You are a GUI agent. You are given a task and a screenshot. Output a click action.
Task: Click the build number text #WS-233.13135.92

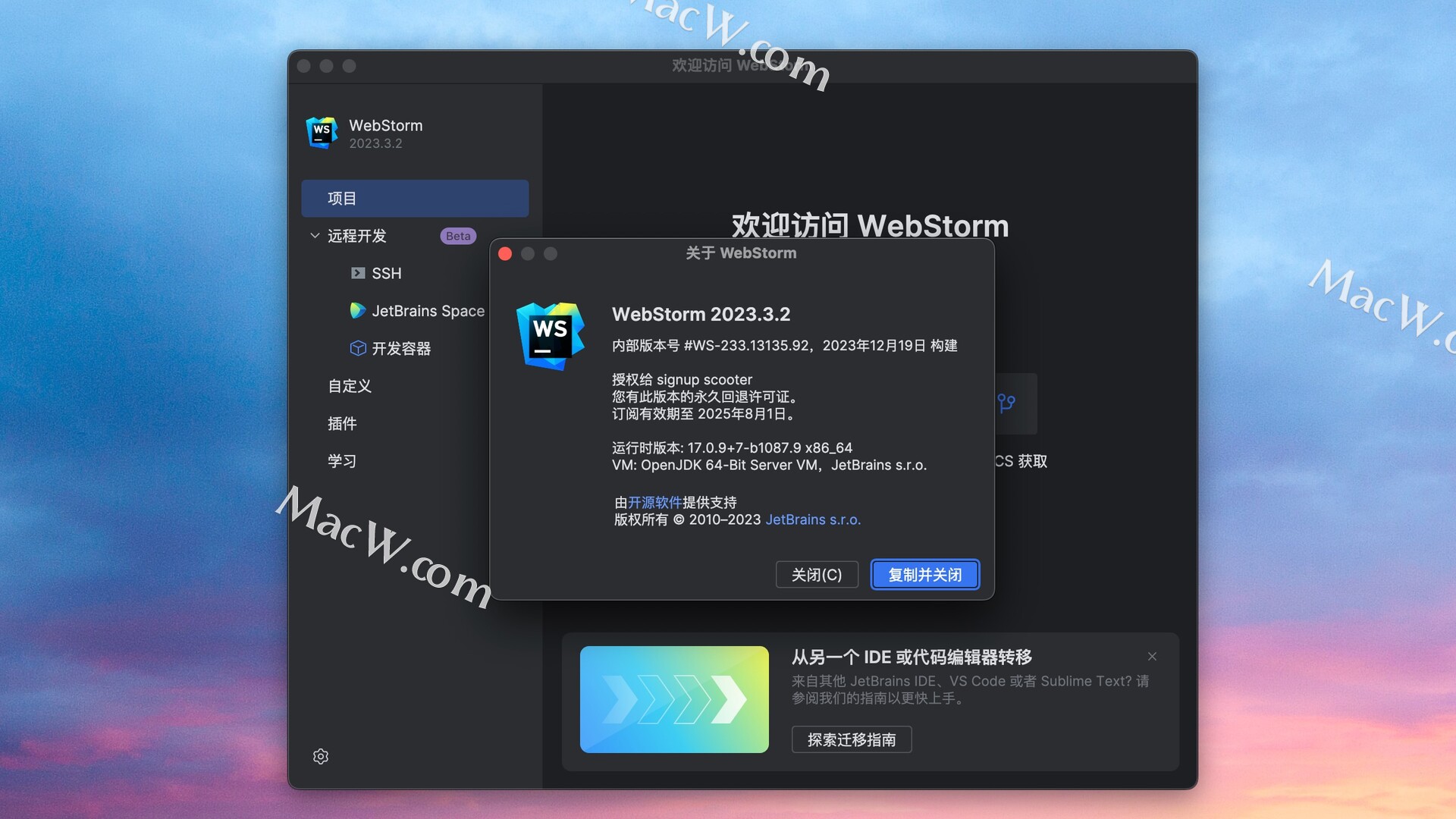click(746, 346)
